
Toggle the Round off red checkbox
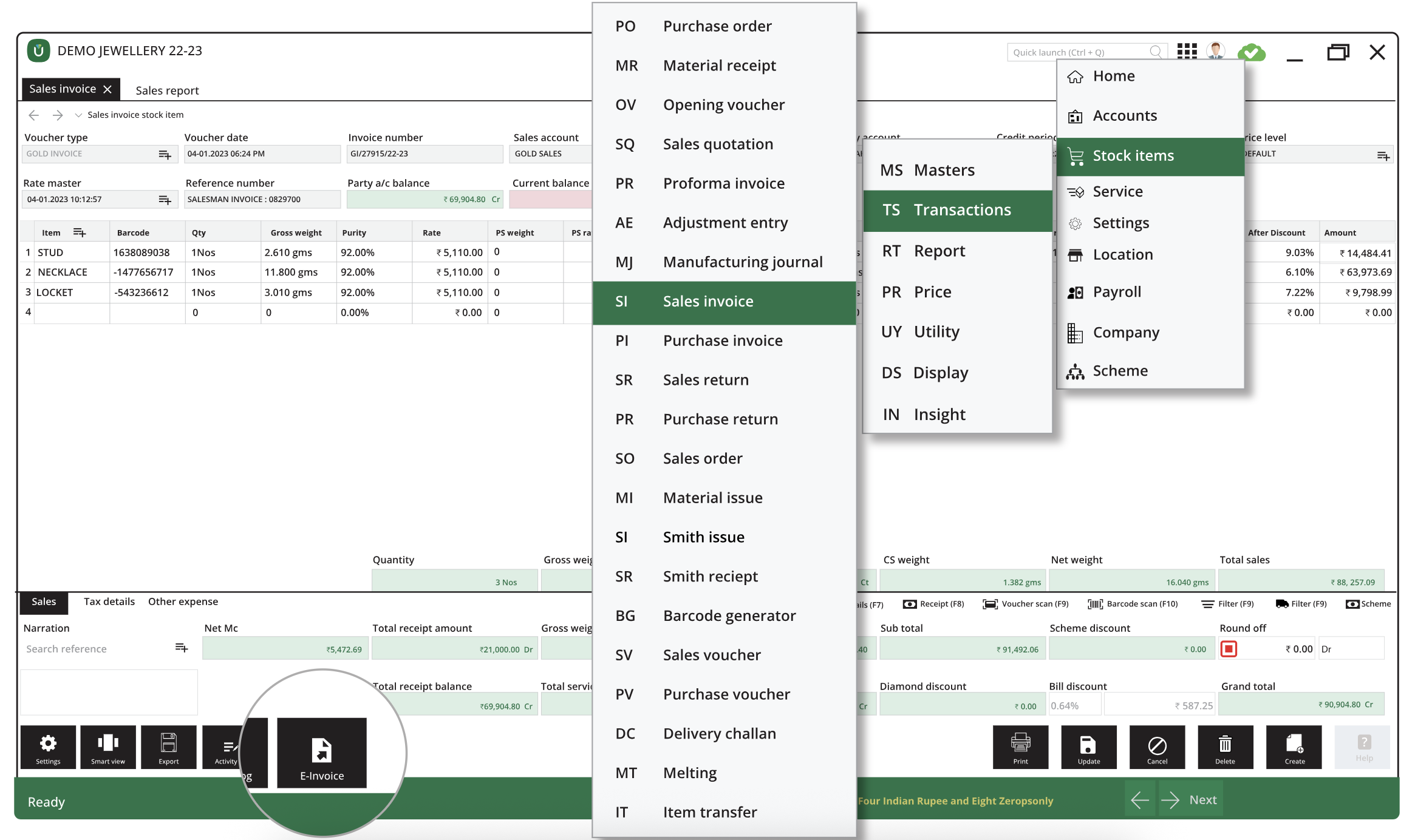1229,649
